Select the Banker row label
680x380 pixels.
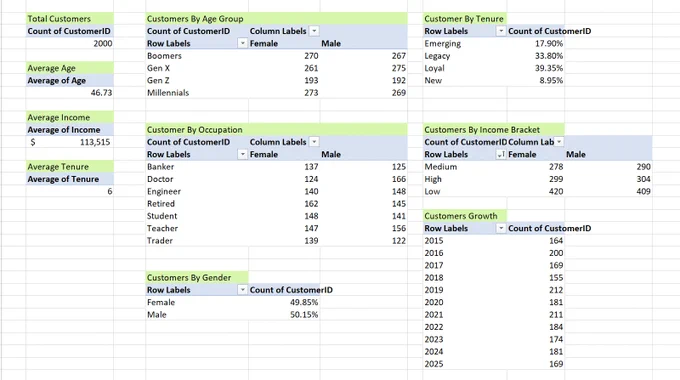click(x=197, y=167)
